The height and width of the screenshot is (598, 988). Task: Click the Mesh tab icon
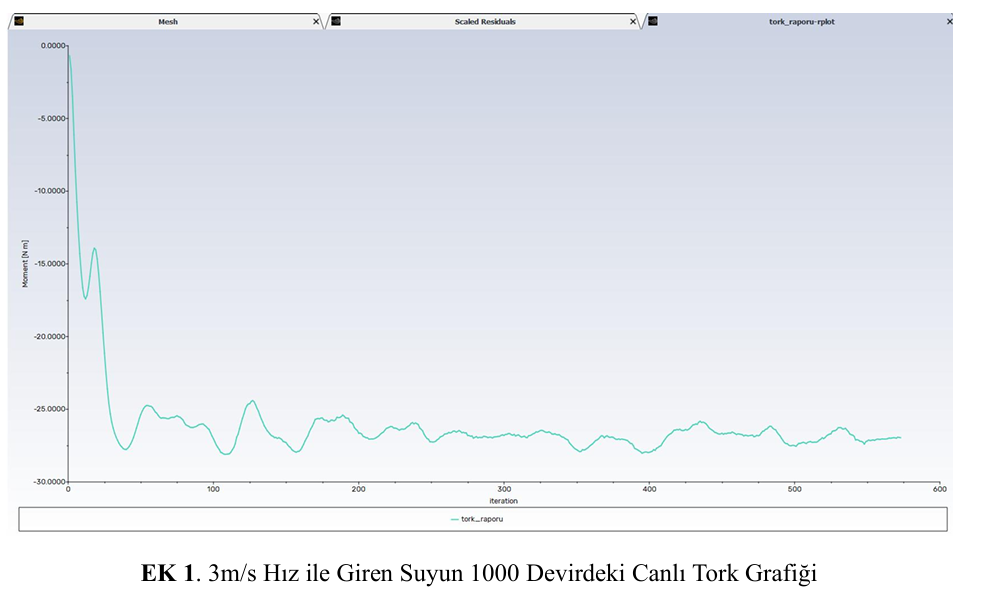pos(19,21)
